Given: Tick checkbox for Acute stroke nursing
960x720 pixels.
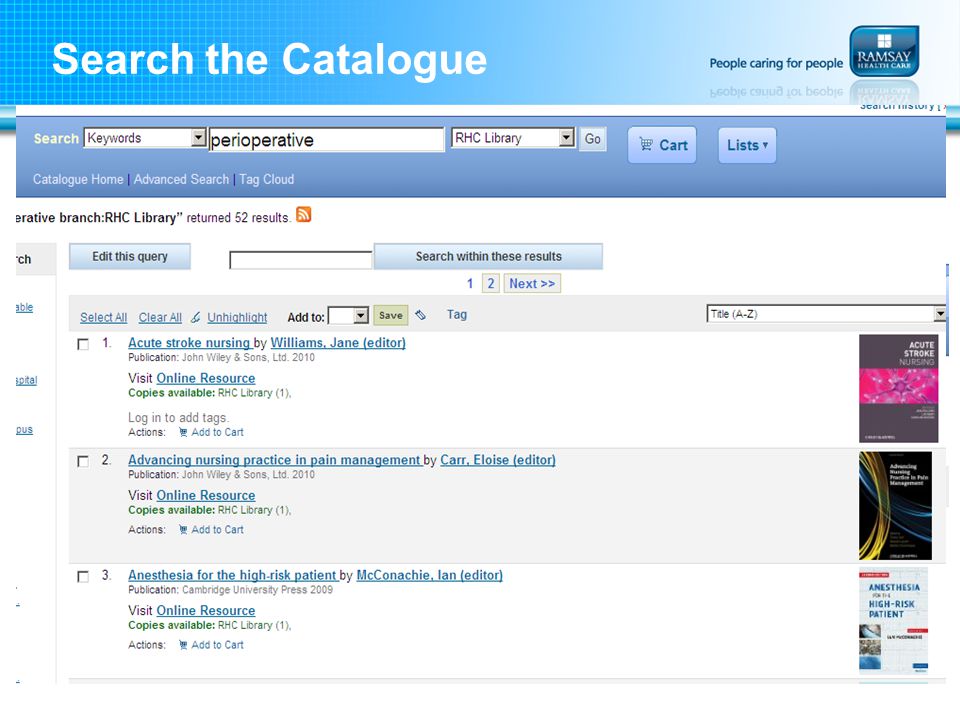Looking at the screenshot, I should pos(83,344).
